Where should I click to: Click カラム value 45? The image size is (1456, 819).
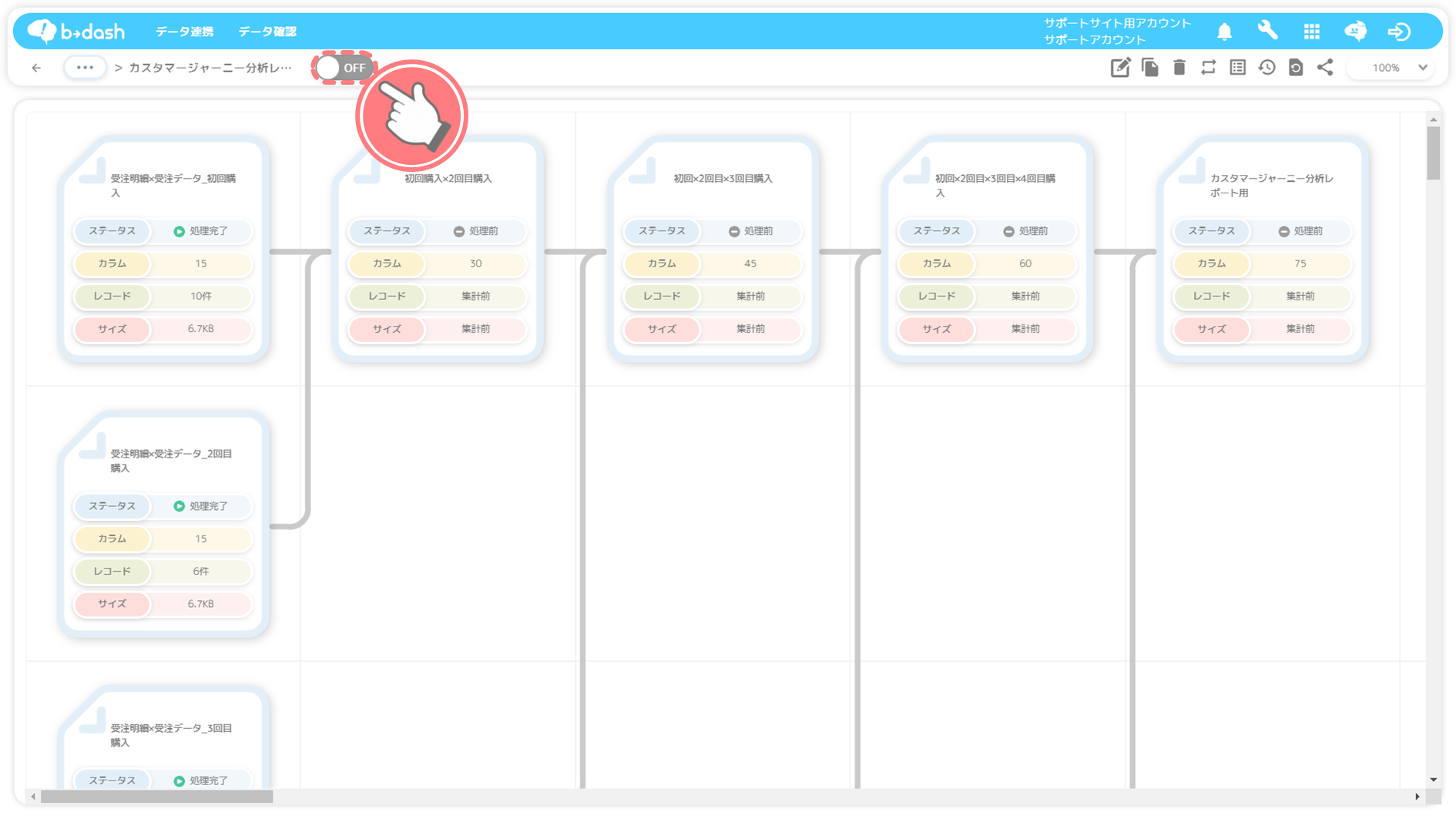coord(750,263)
